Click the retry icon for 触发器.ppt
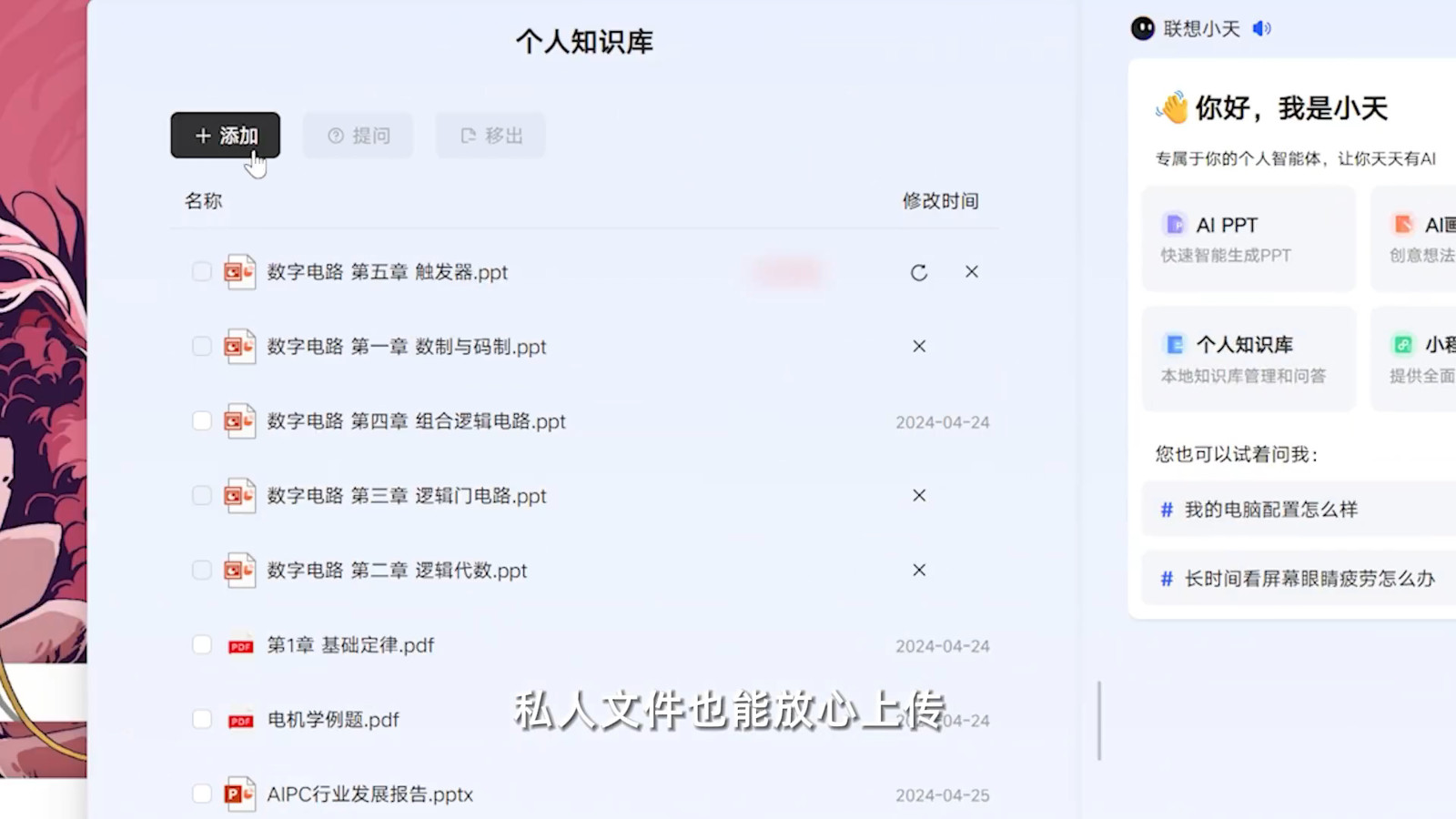The height and width of the screenshot is (819, 1456). click(919, 272)
